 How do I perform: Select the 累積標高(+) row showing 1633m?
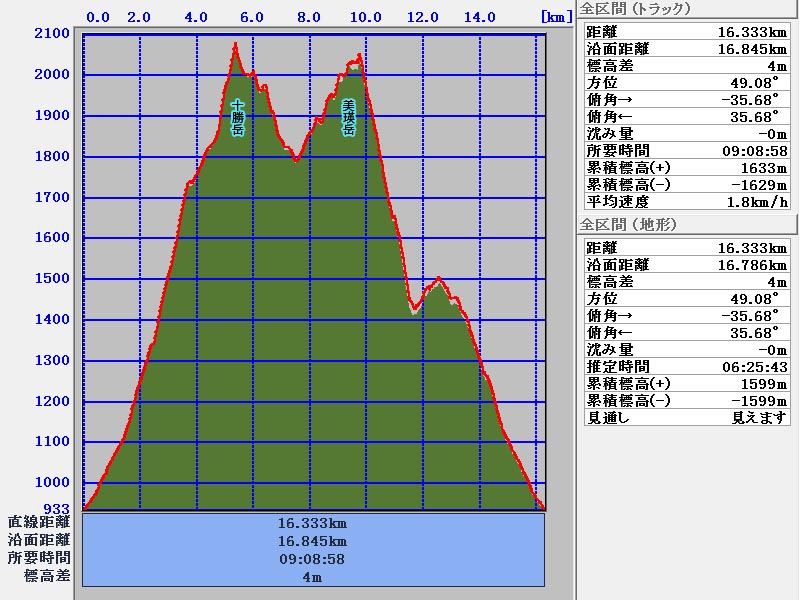[686, 167]
